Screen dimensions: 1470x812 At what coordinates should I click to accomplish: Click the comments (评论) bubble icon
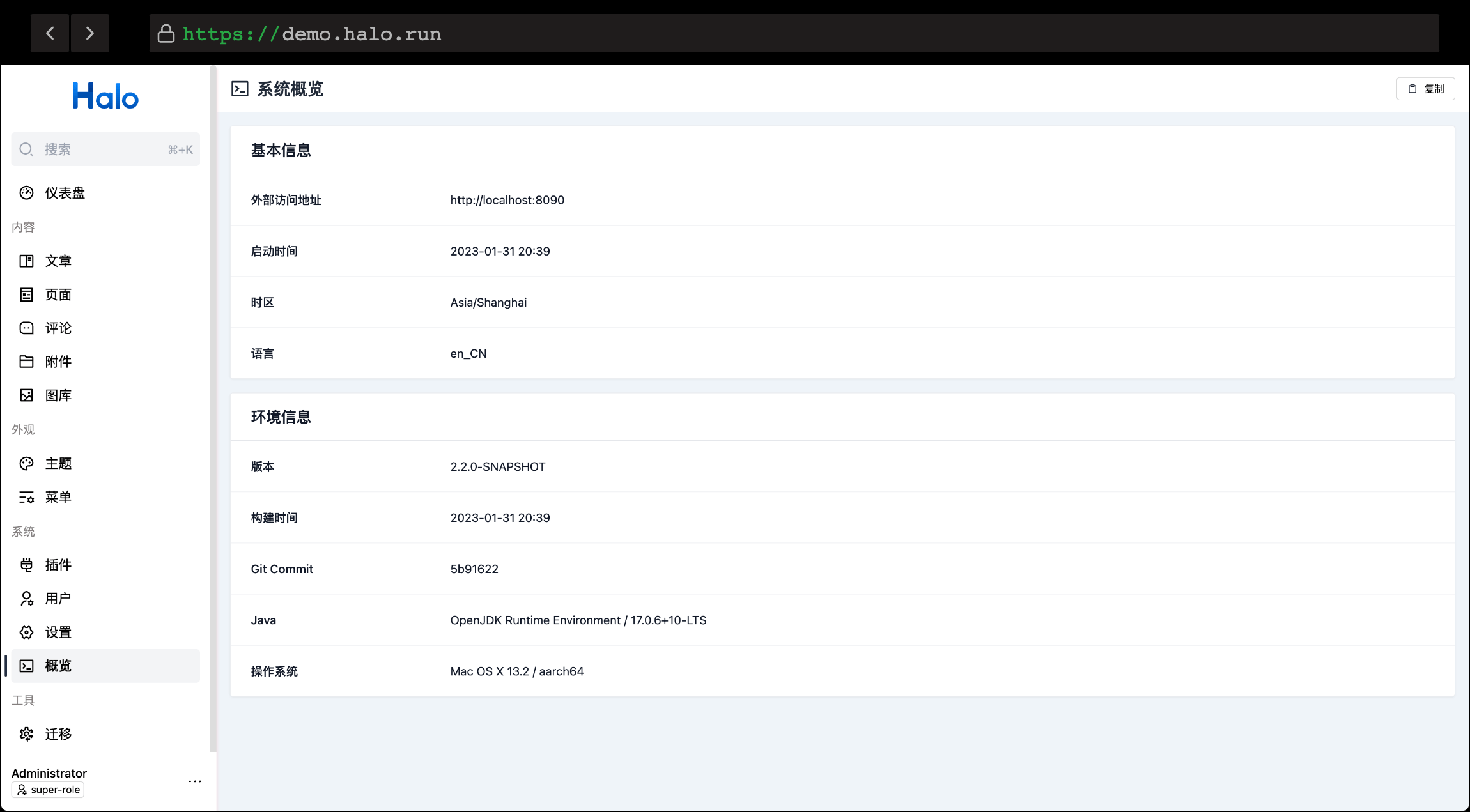coord(26,328)
